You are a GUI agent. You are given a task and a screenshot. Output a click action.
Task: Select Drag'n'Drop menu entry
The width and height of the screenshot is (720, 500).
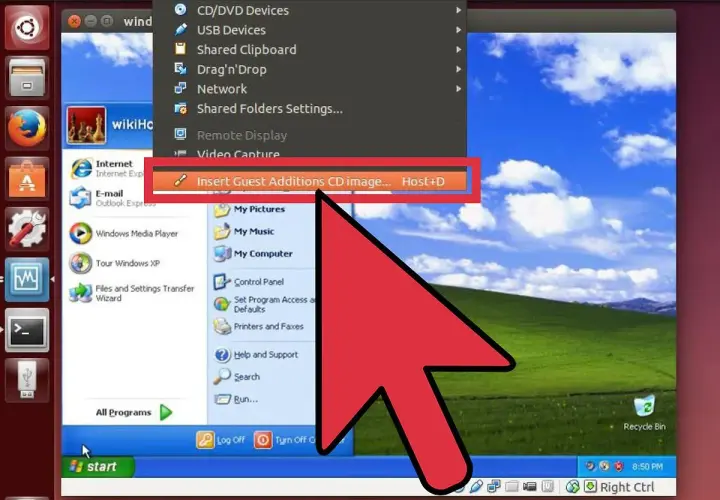click(x=310, y=69)
